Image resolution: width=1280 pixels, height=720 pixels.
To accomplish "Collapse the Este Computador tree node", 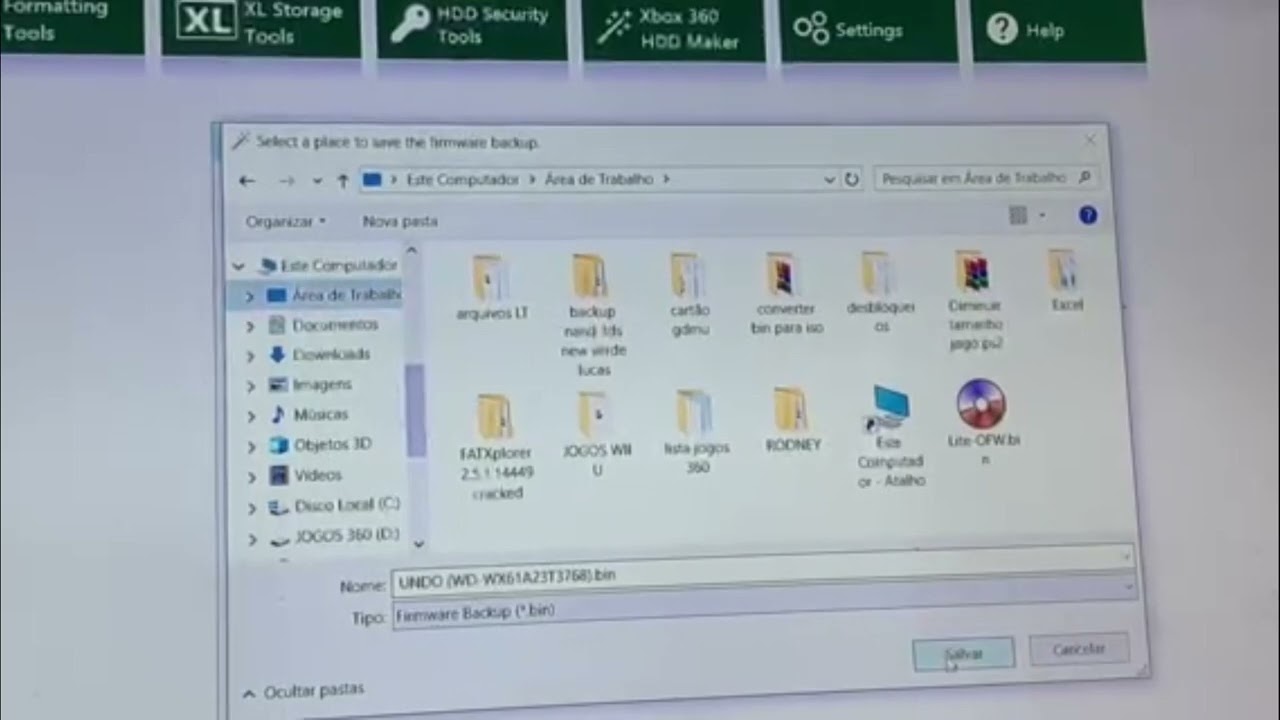I will click(x=238, y=266).
